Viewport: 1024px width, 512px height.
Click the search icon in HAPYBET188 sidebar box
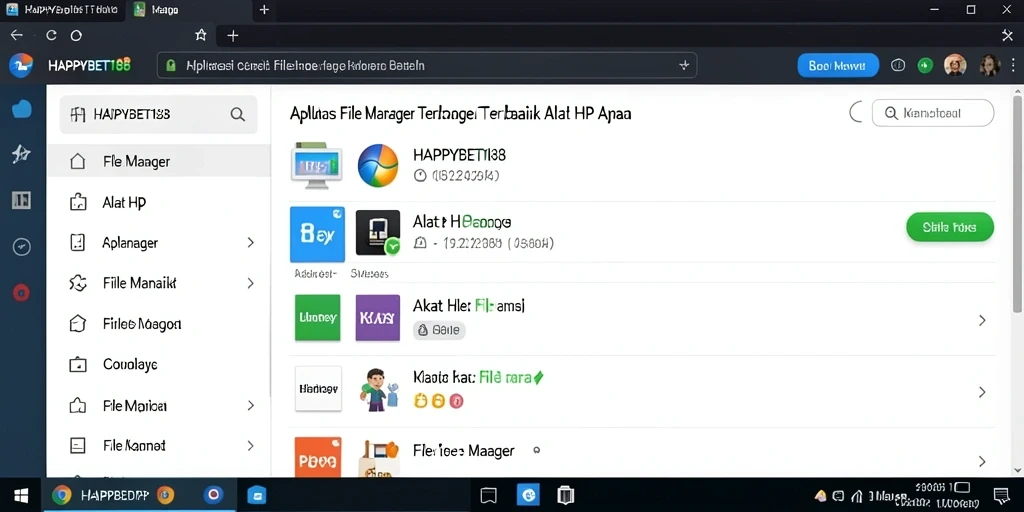[238, 114]
